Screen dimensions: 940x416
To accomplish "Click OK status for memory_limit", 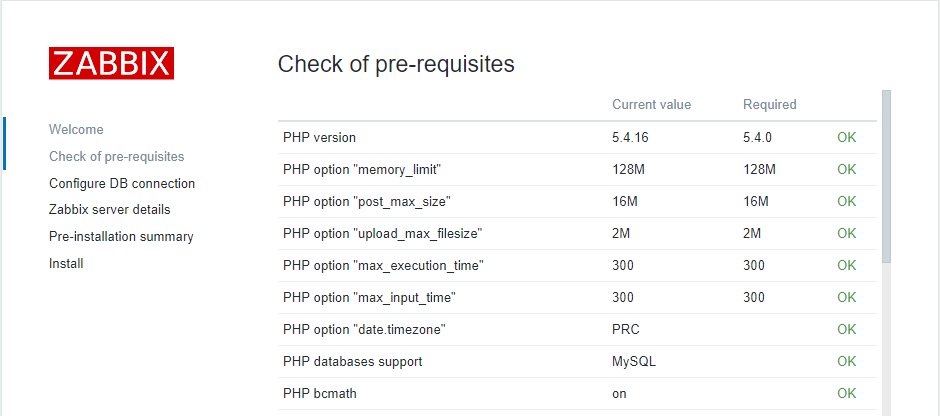I will (x=846, y=170).
